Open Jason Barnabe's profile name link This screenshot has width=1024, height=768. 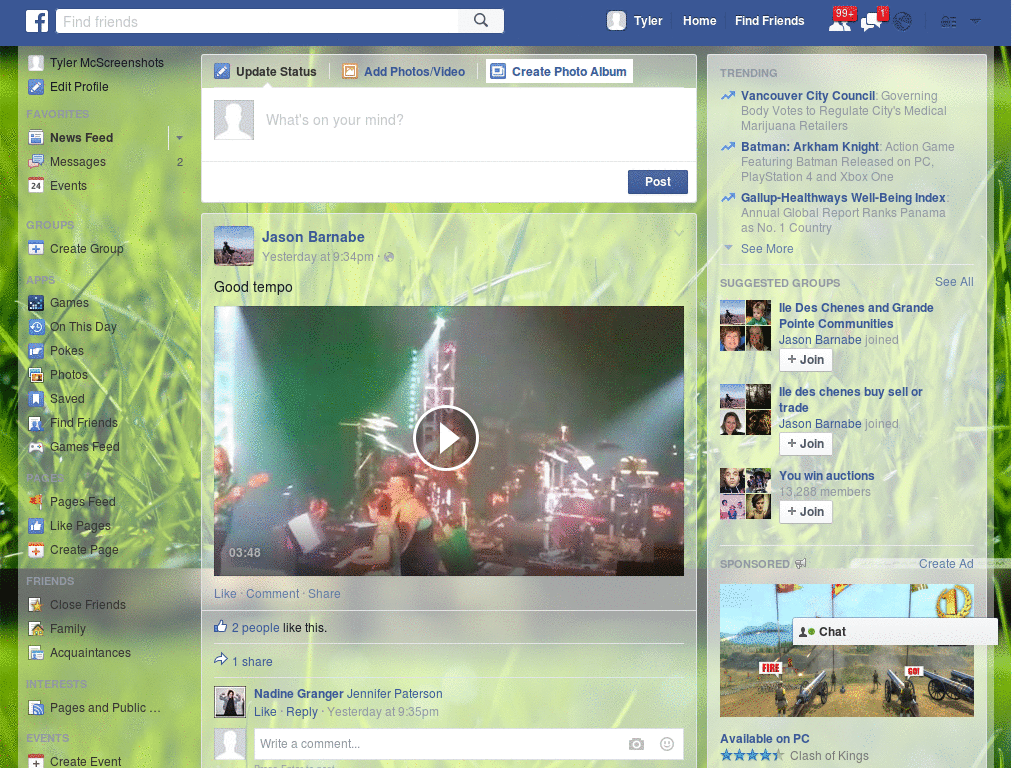(x=313, y=237)
